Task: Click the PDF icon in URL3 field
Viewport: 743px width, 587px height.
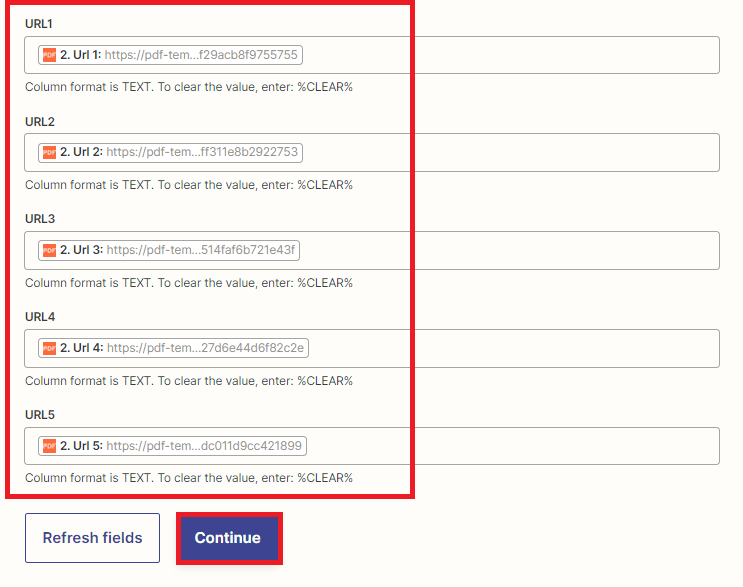Action: coord(49,250)
